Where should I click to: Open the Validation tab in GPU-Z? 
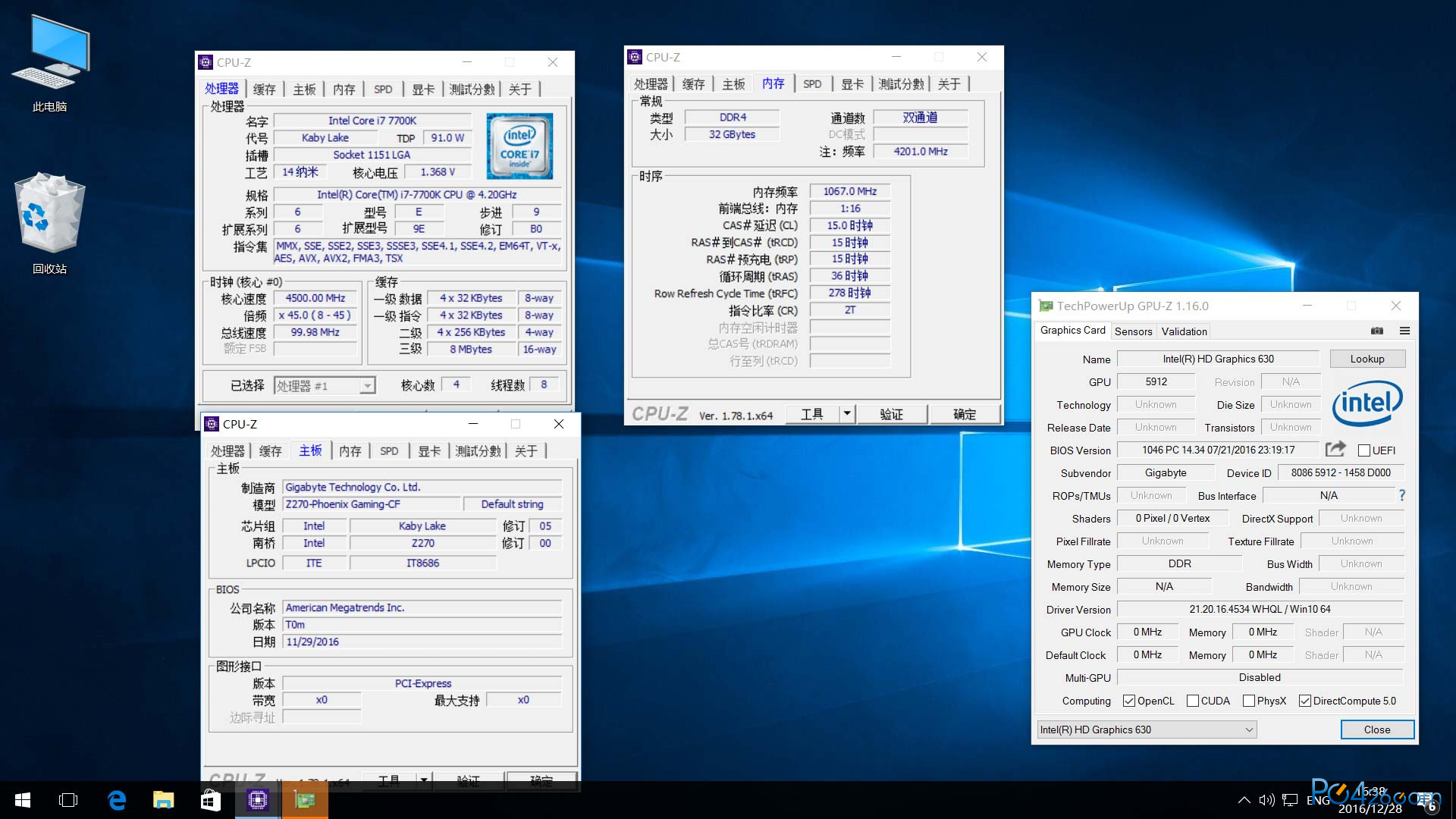pyautogui.click(x=1184, y=331)
